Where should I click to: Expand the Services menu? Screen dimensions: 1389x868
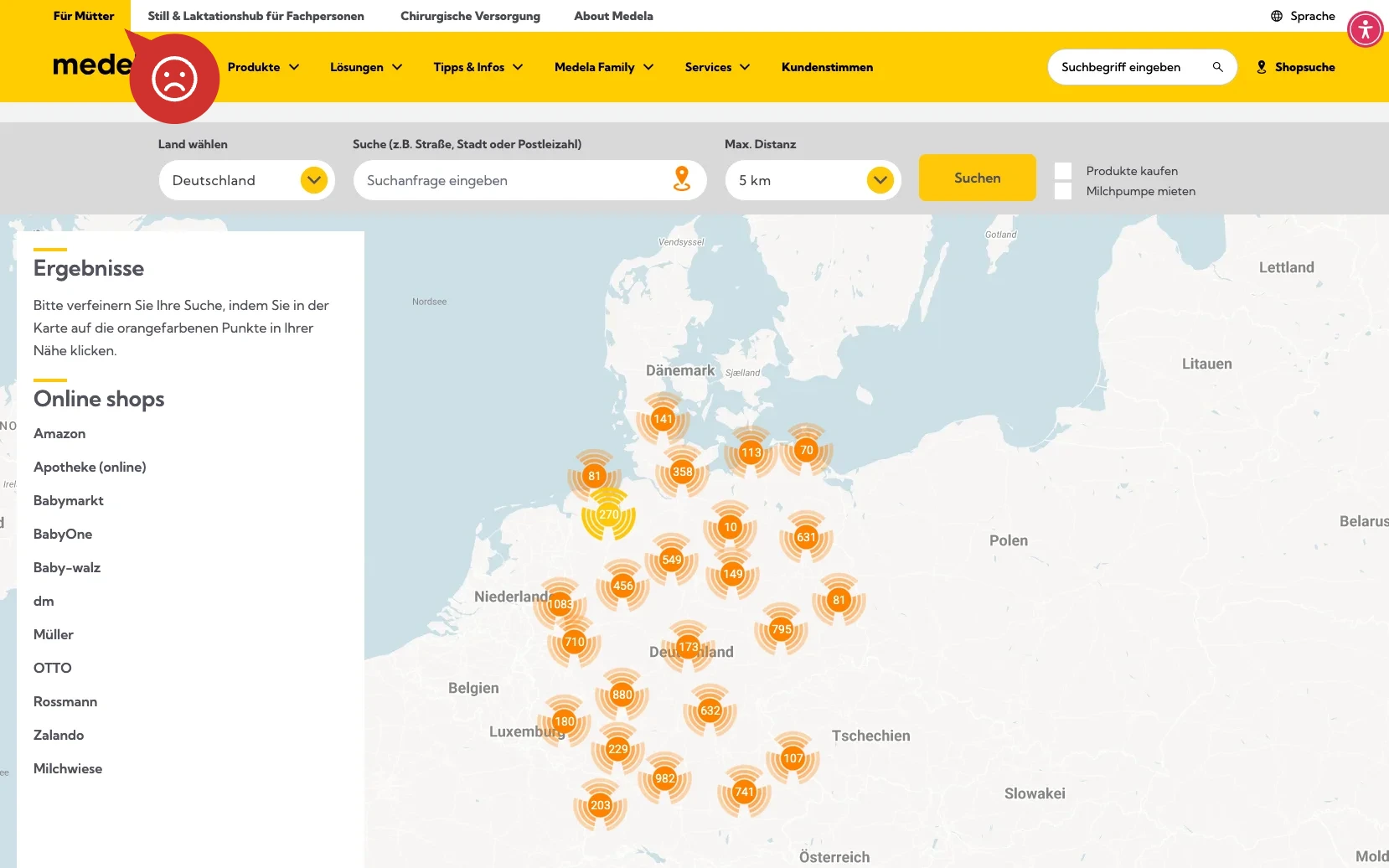click(717, 67)
